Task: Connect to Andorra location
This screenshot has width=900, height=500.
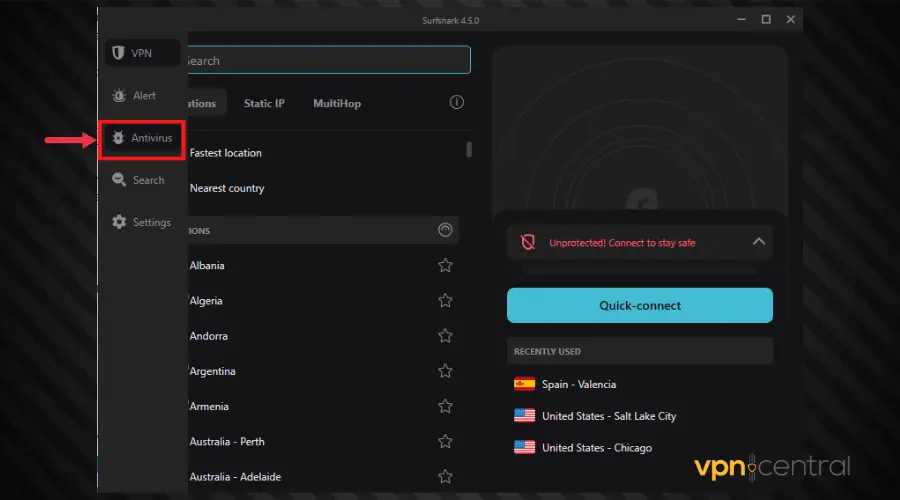Action: click(208, 336)
